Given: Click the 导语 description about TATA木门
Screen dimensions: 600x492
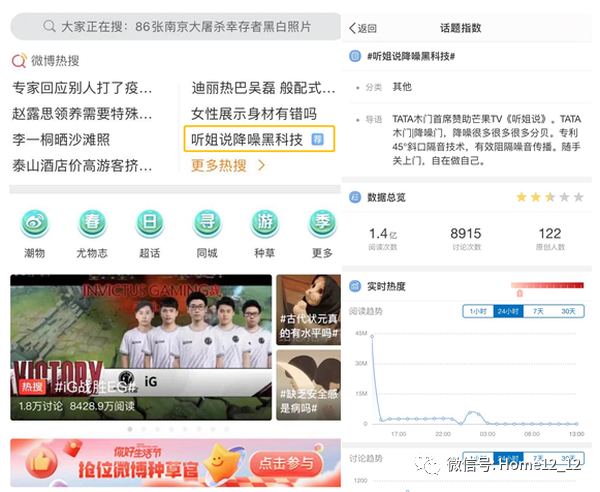Looking at the screenshot, I should coord(486,140).
